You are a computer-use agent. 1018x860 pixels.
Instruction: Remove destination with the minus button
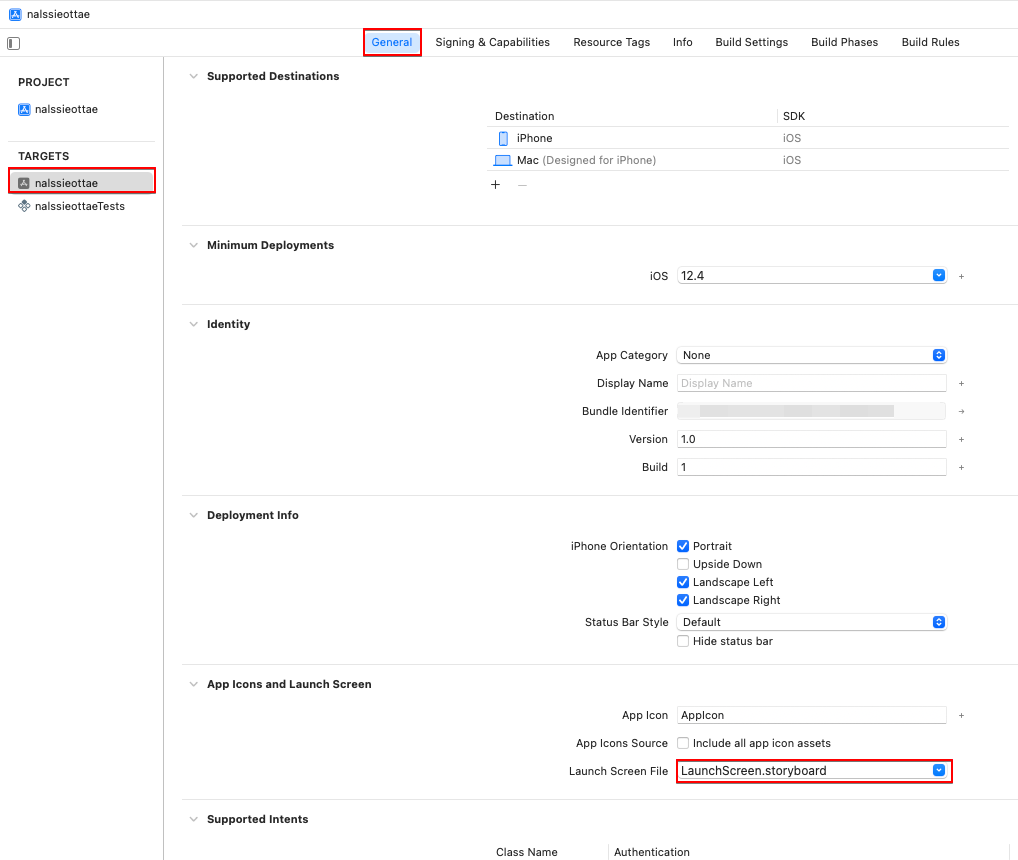pos(523,185)
